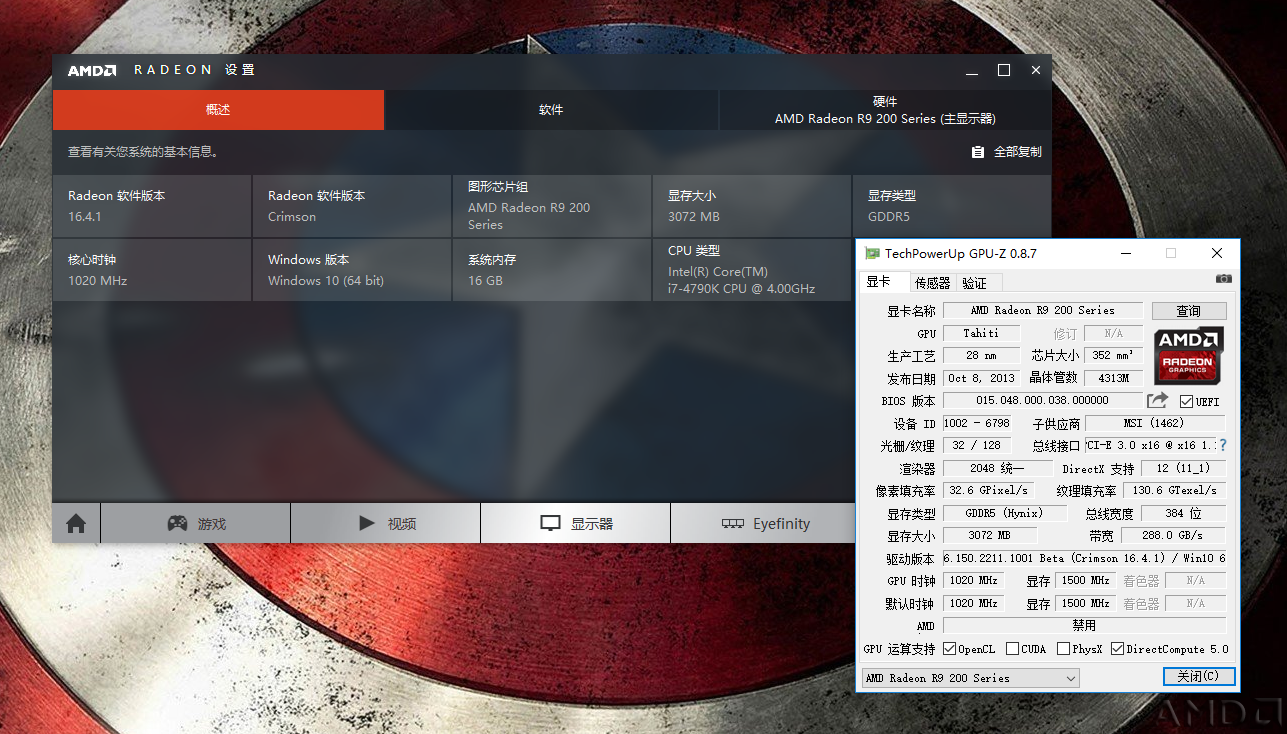
Task: Click the 显存类型 GDDR5 tile in Radeon Settings
Action: tap(951, 206)
